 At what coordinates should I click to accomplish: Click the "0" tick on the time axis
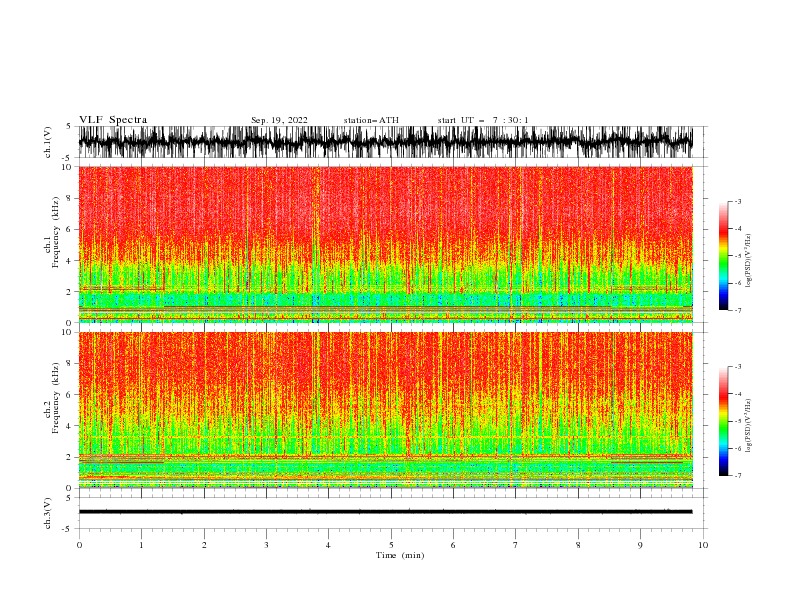pos(79,545)
